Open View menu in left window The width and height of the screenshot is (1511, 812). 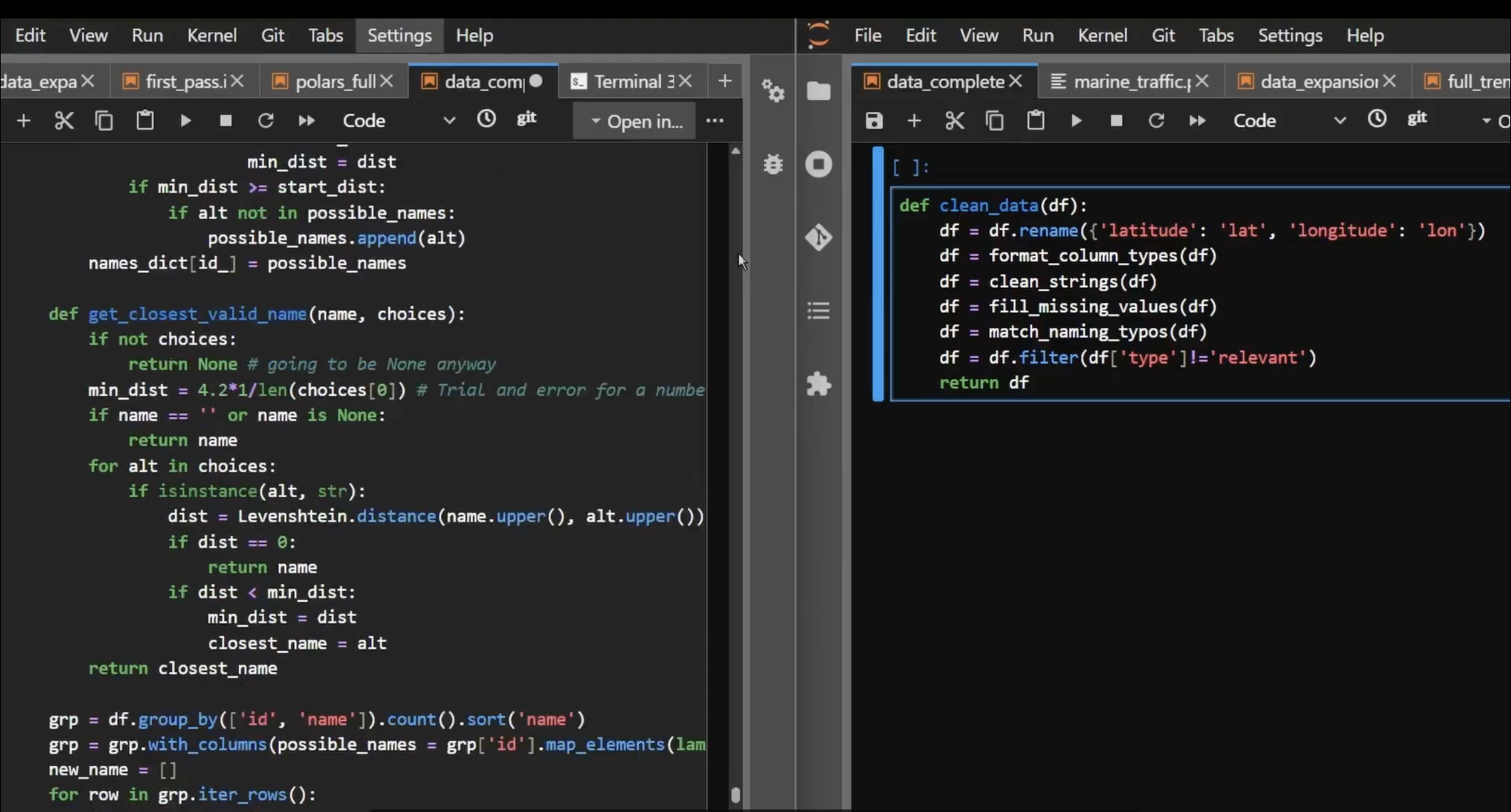pos(88,36)
